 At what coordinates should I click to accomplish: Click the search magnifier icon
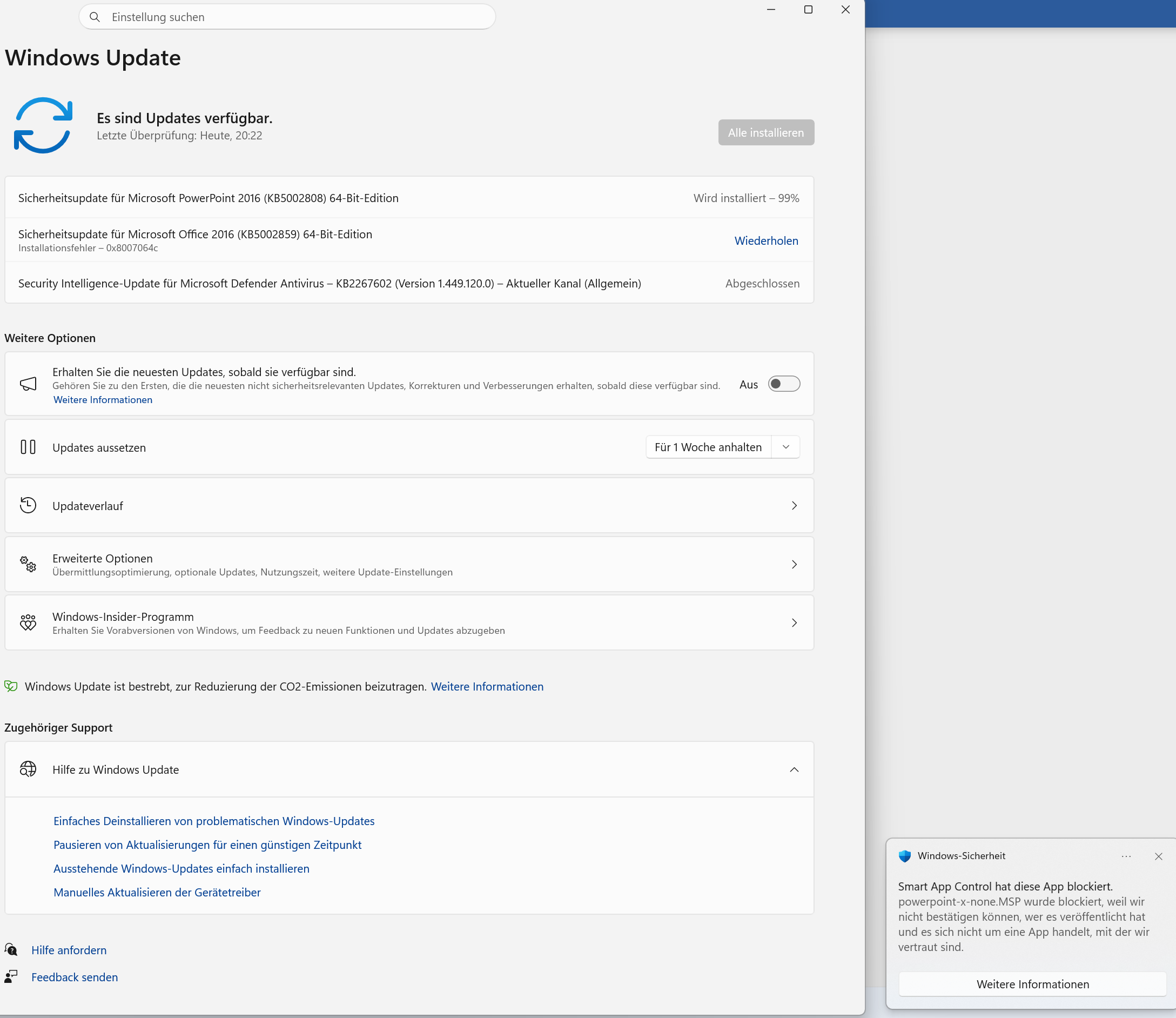point(95,17)
